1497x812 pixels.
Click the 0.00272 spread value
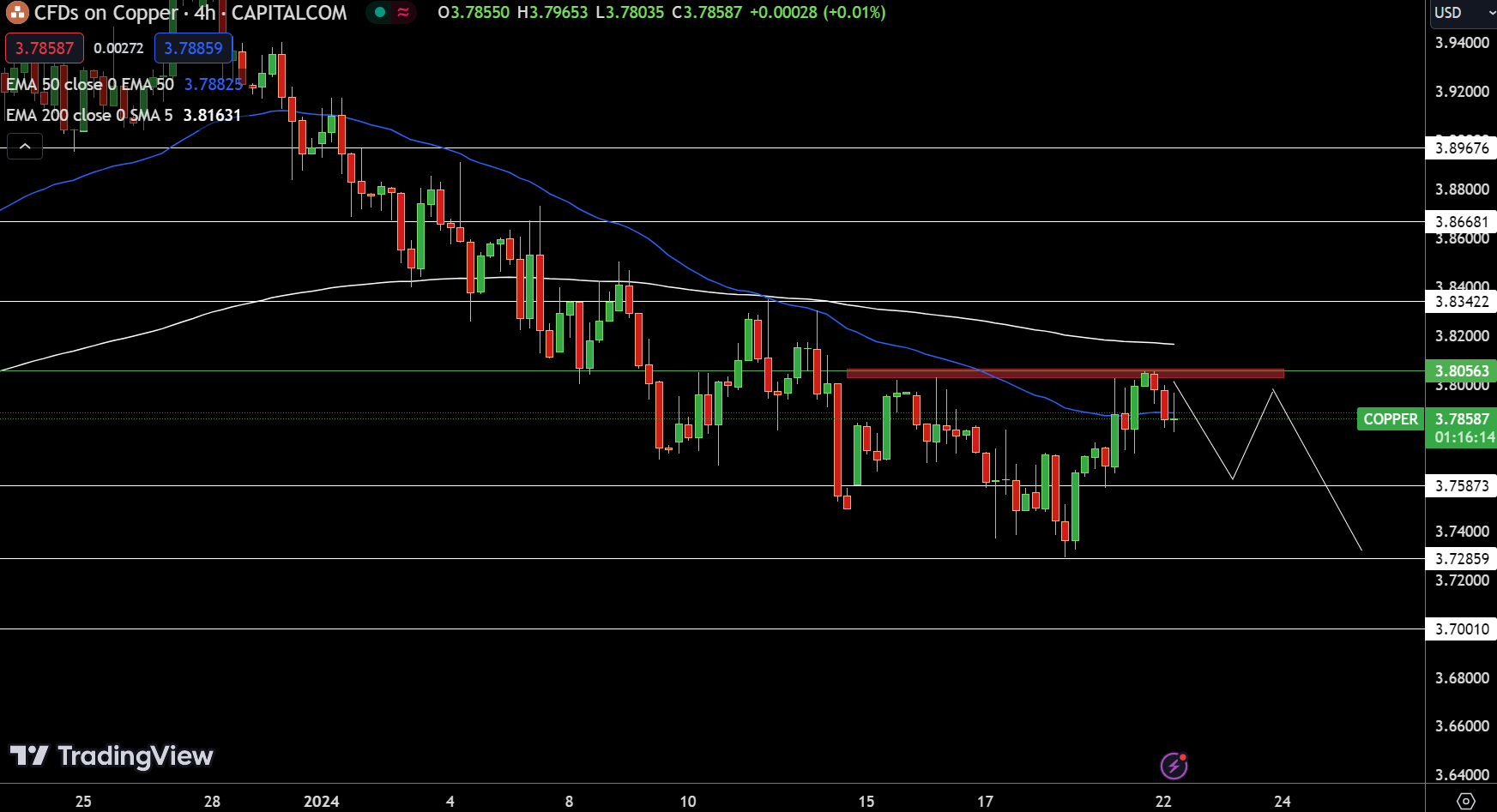[x=118, y=48]
